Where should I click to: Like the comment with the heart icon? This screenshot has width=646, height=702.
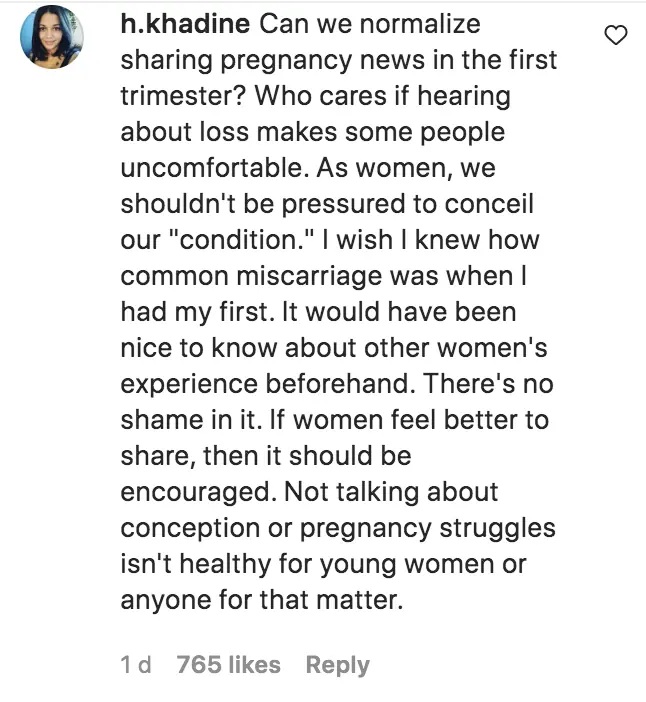click(617, 37)
